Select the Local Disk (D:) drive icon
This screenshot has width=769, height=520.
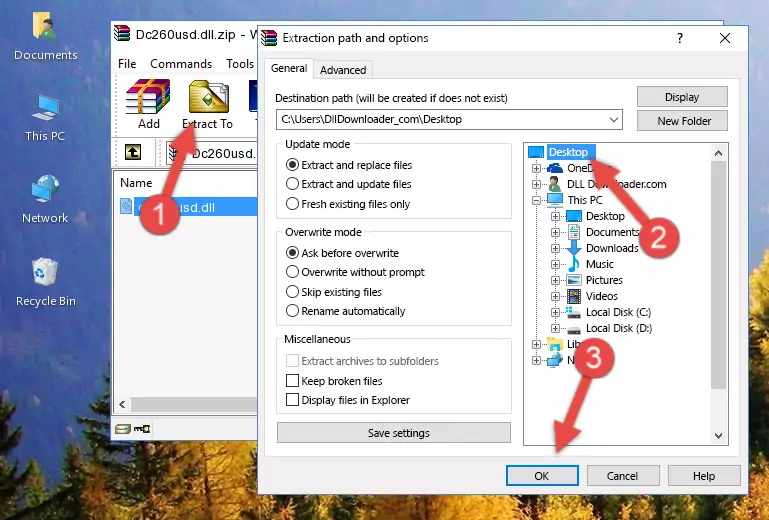(574, 329)
